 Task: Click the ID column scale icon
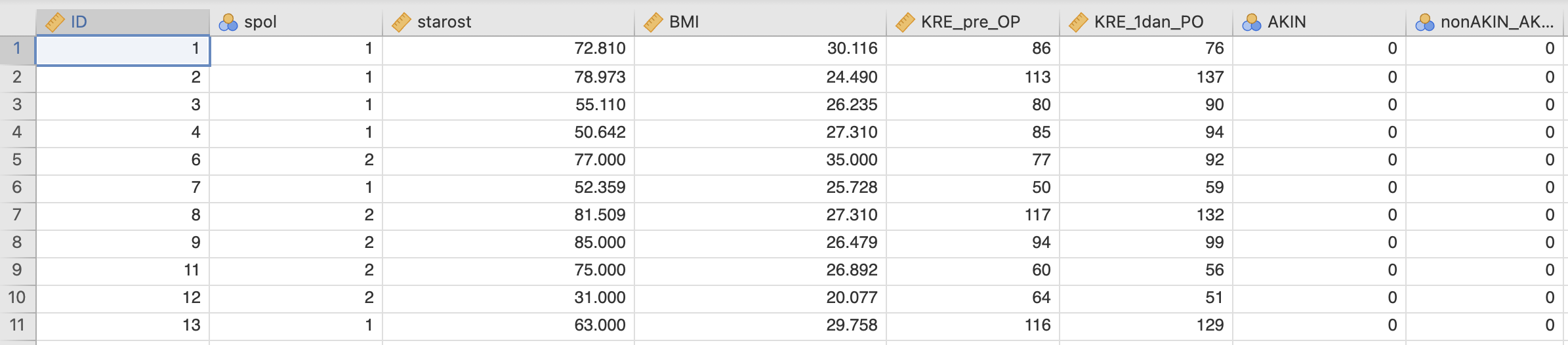coord(54,22)
